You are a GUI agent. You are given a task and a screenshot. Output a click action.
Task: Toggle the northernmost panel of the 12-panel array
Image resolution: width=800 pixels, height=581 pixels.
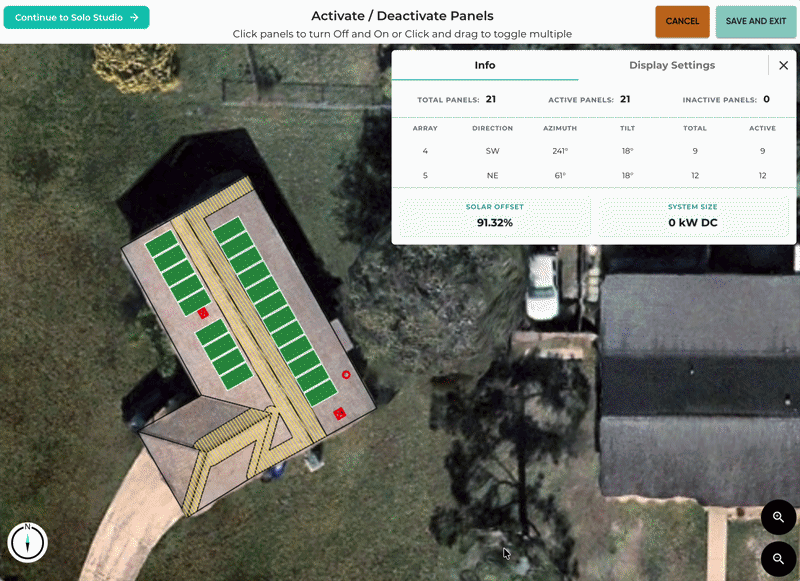[229, 230]
